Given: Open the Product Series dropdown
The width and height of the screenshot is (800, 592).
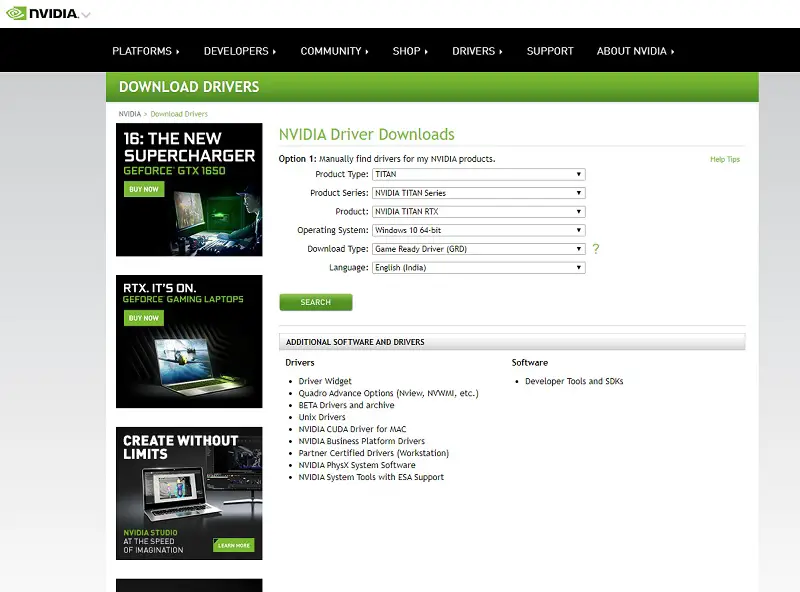Looking at the screenshot, I should coord(479,193).
